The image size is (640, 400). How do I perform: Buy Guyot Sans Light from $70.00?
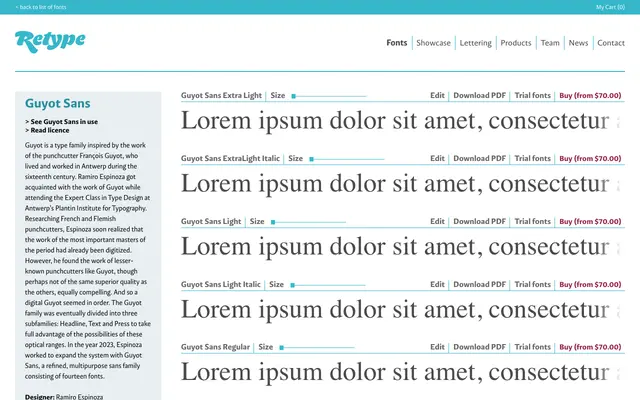[590, 221]
